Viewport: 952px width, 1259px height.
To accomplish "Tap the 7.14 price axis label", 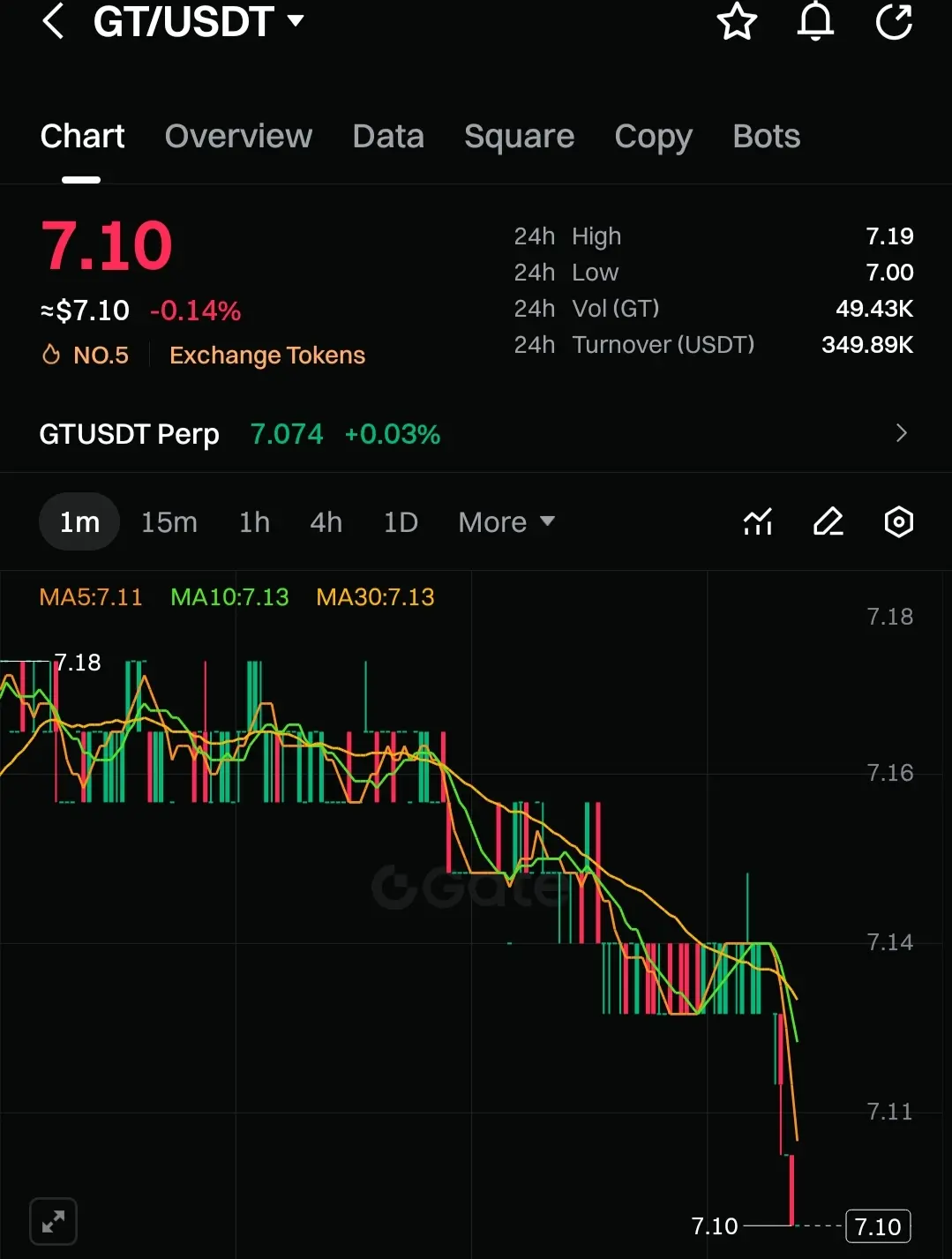I will (889, 942).
